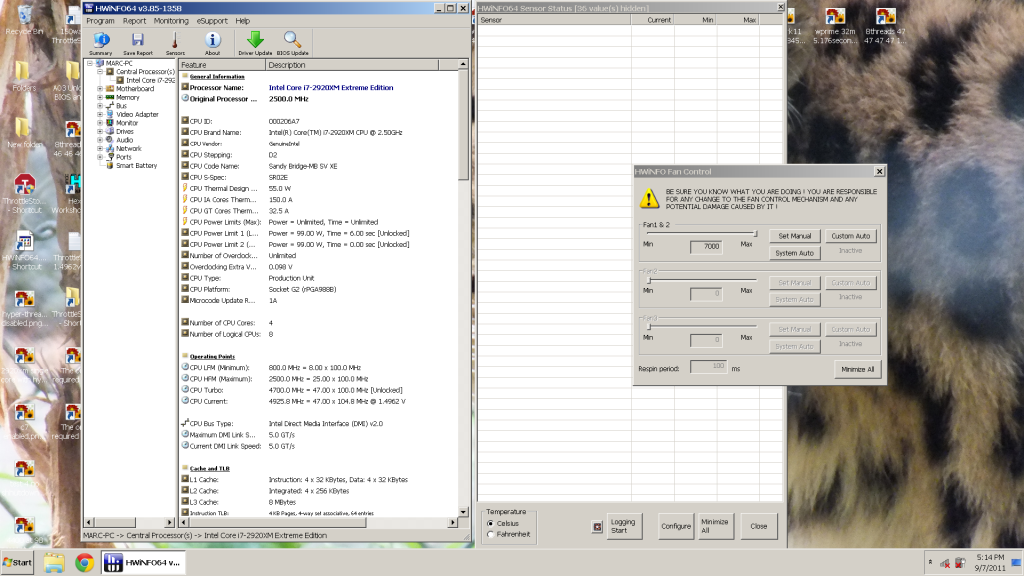The height and width of the screenshot is (576, 1024).
Task: Click the Respin period input field
Action: [709, 367]
